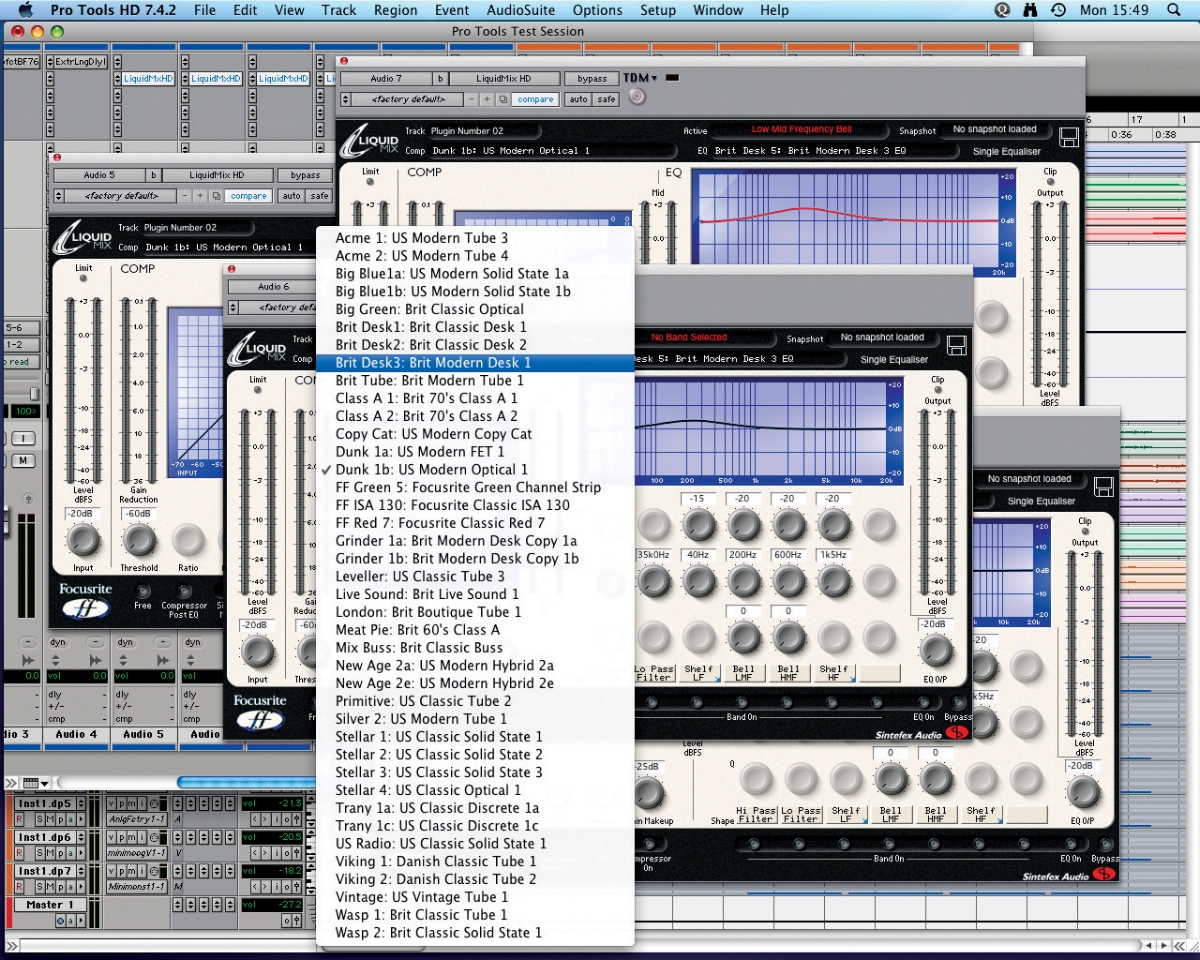Viewport: 1200px width, 960px height.
Task: Click the knob above the 200Hz field
Action: coord(743,523)
